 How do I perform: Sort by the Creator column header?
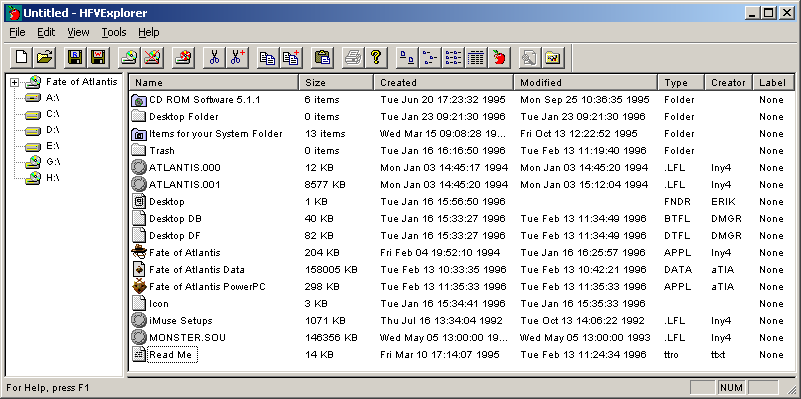coord(728,82)
